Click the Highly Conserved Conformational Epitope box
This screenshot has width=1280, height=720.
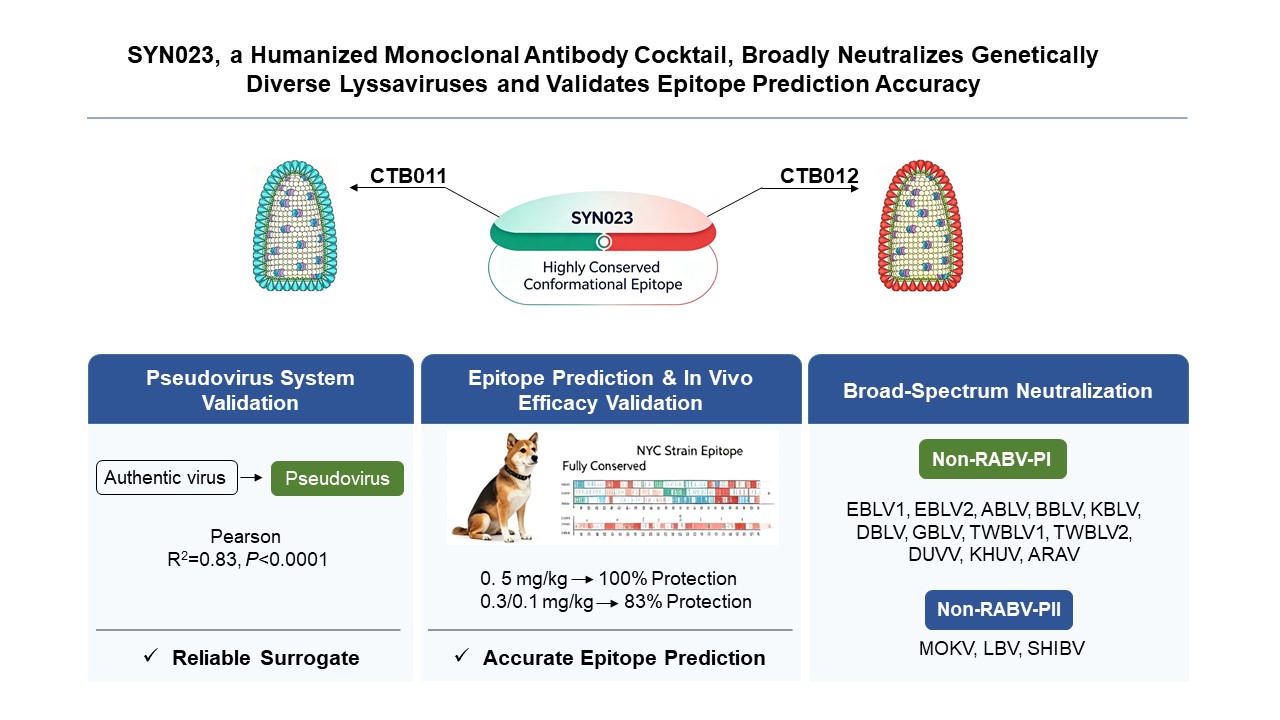tap(603, 275)
